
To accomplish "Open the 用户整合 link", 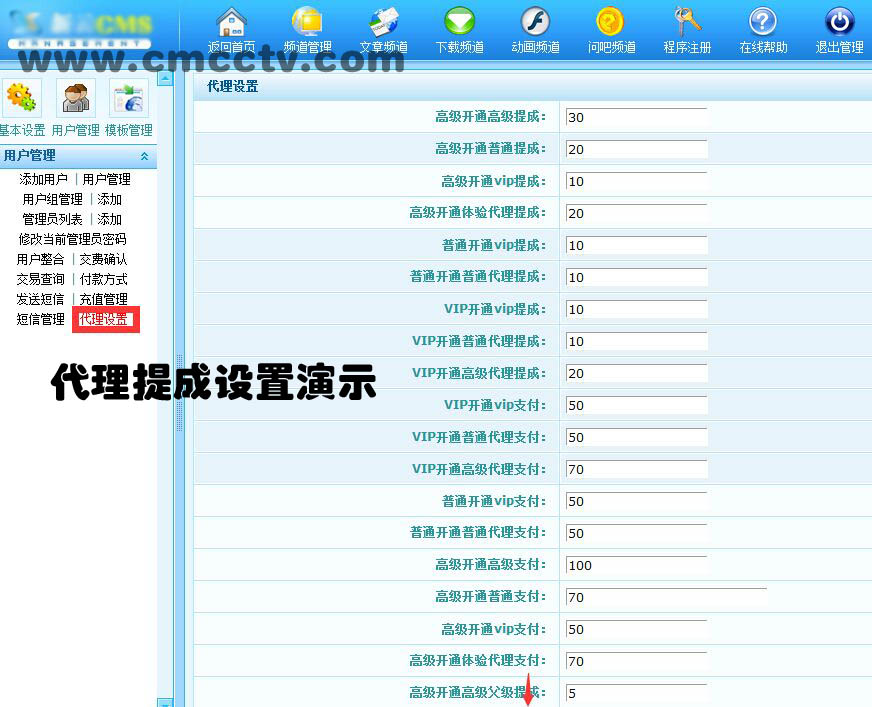I will pos(40,259).
